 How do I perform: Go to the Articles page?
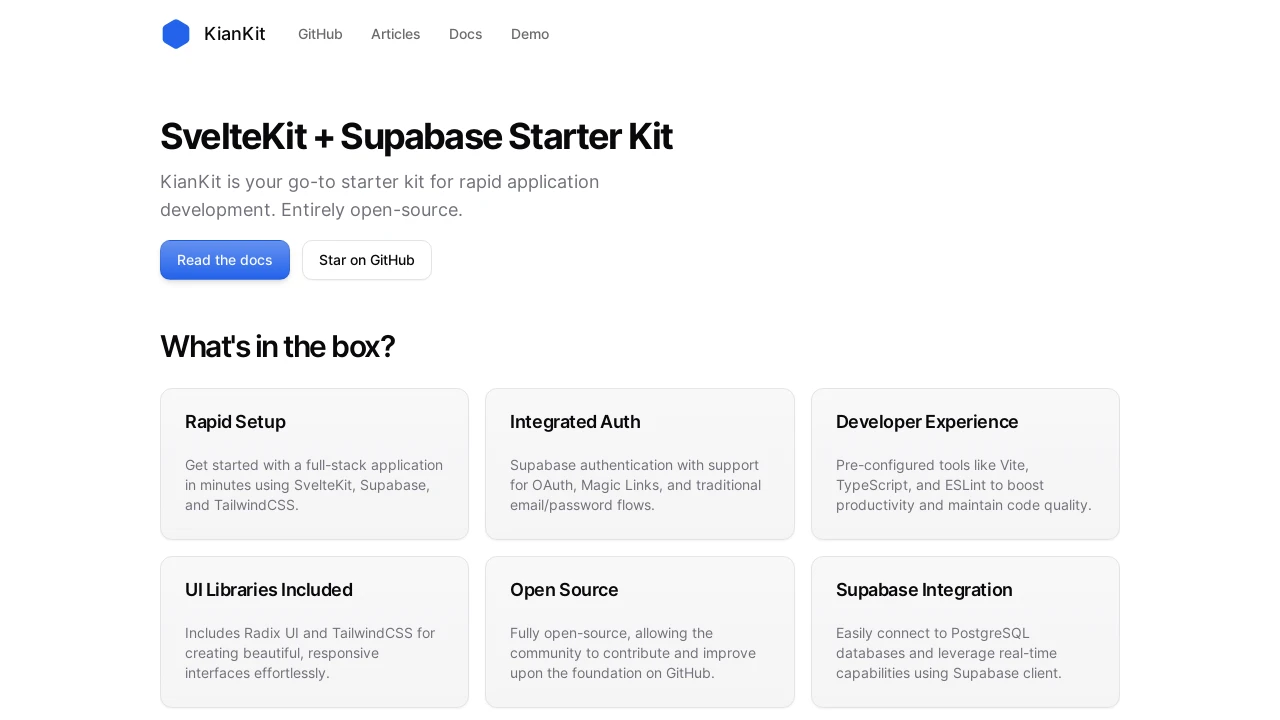pyautogui.click(x=396, y=34)
